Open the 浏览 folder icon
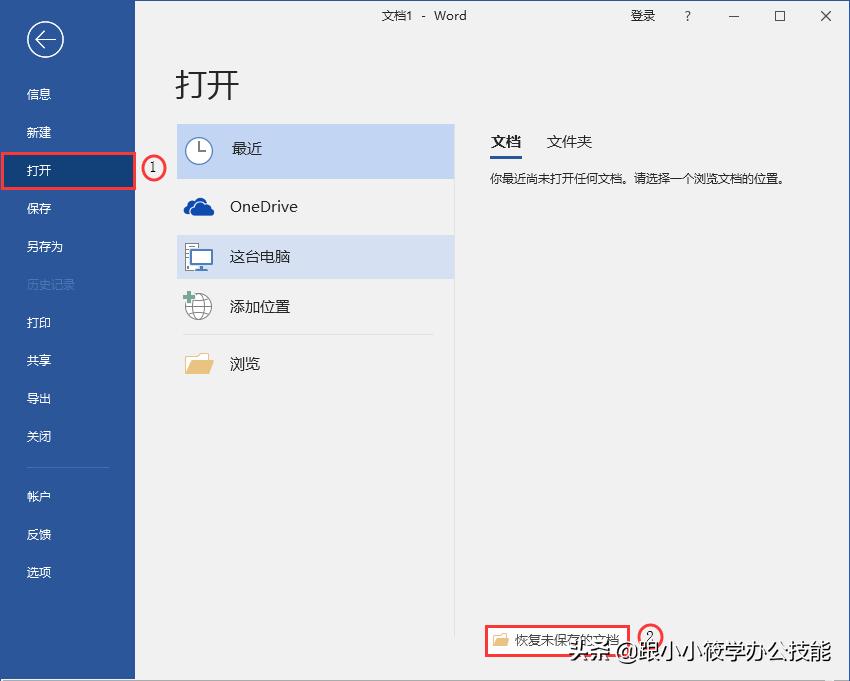 click(199, 362)
